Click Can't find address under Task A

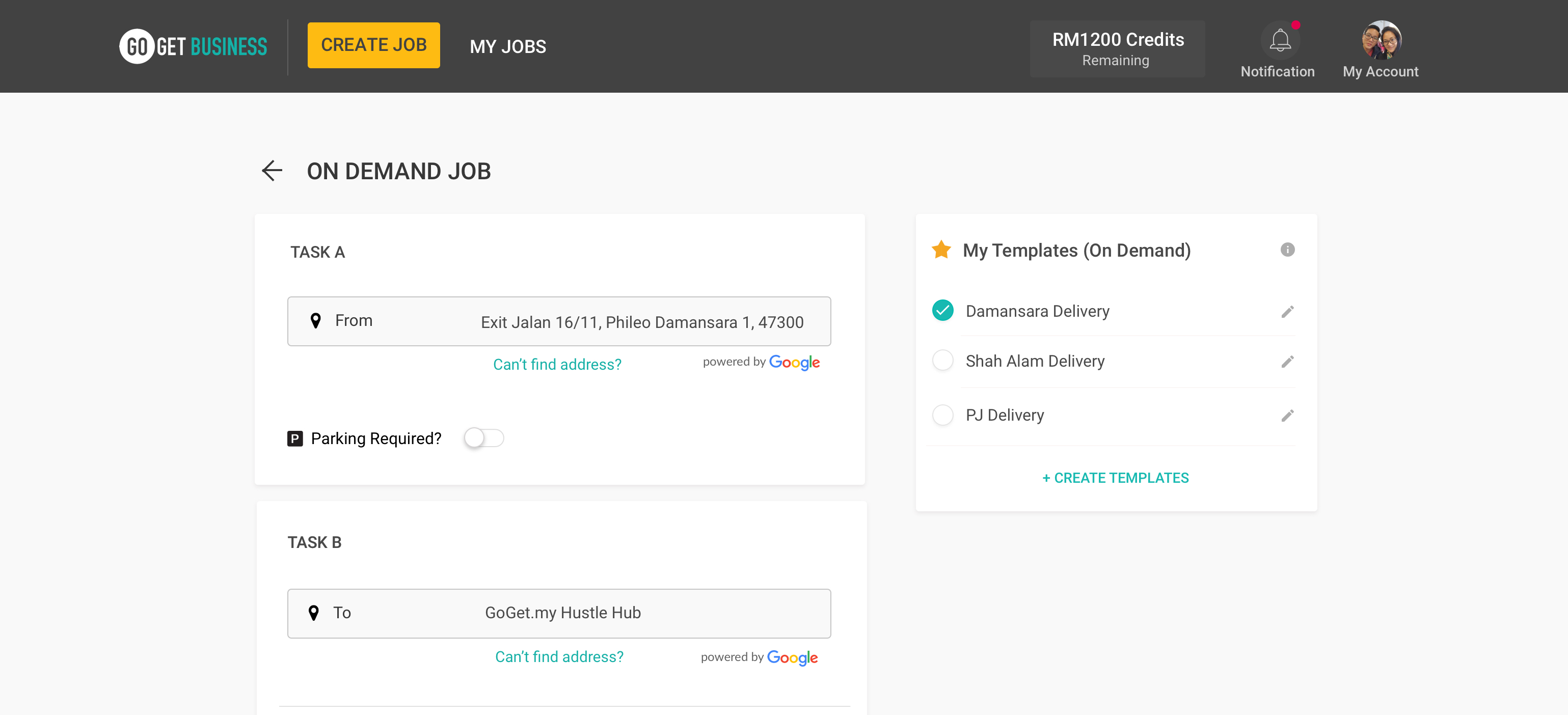[x=557, y=365]
